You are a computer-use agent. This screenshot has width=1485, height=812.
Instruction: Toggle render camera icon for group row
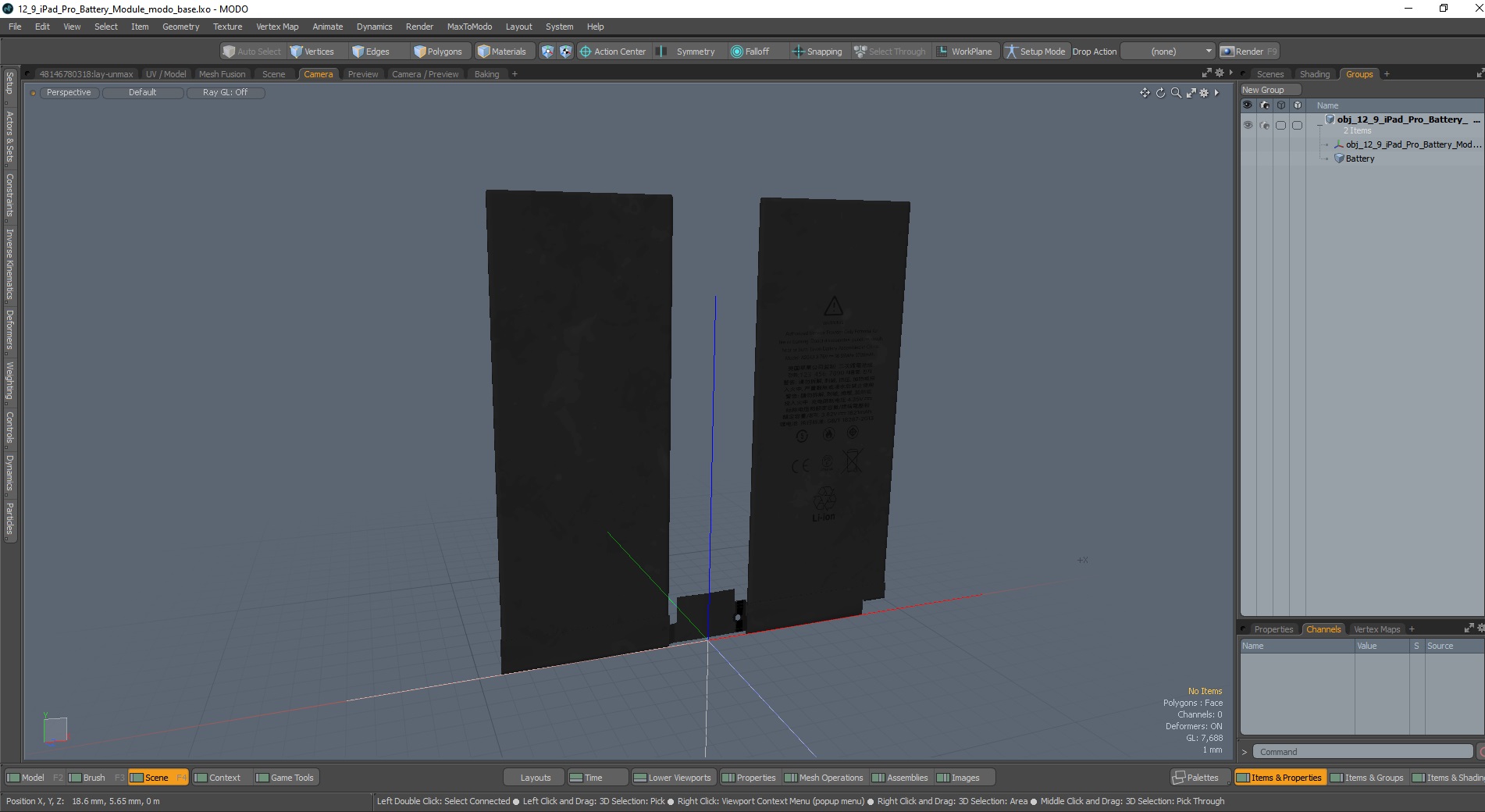[x=1265, y=125]
